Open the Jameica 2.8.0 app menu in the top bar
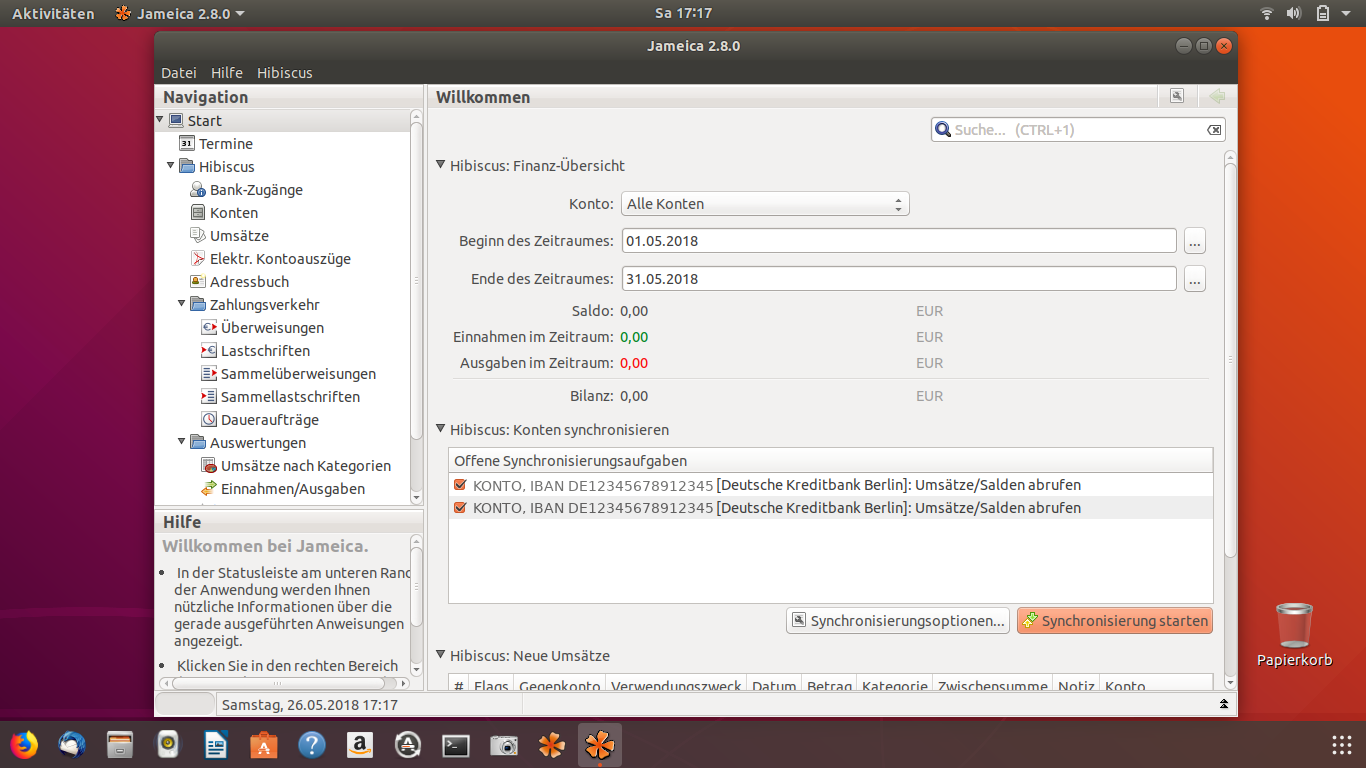The height and width of the screenshot is (768, 1366). pos(180,14)
